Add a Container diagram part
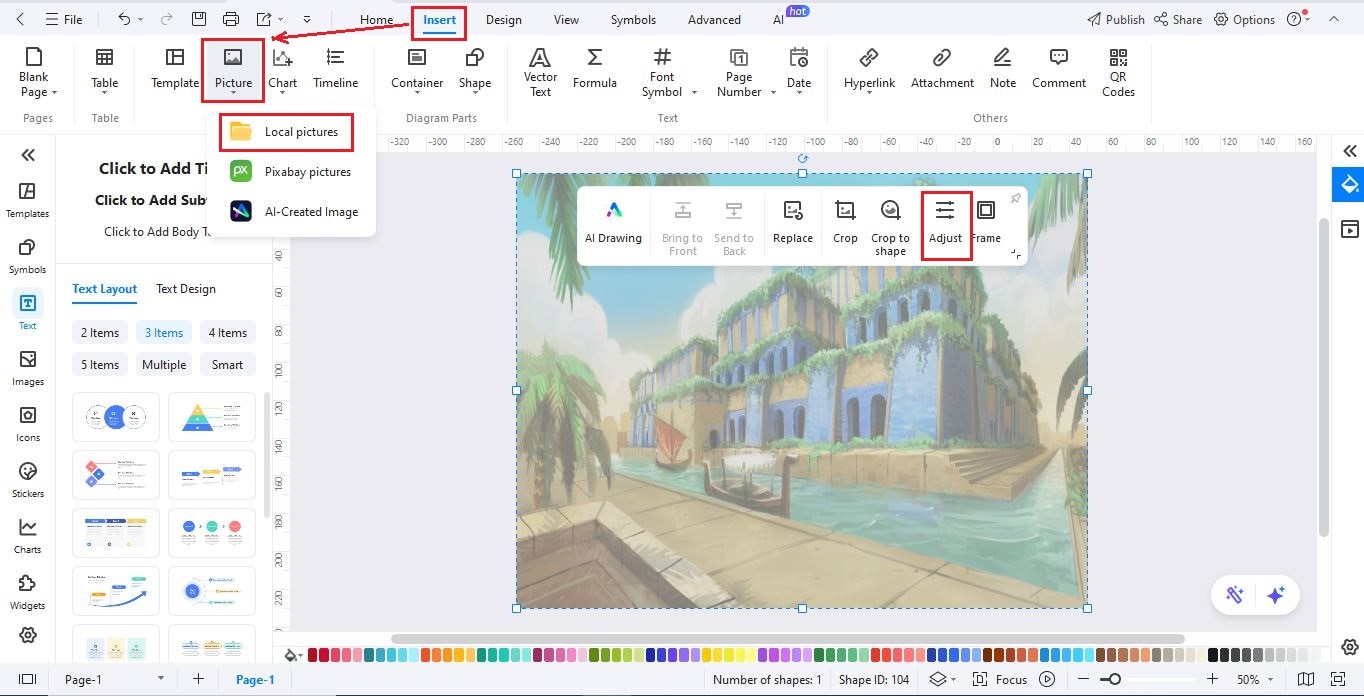This screenshot has height=696, width=1364. (x=417, y=70)
